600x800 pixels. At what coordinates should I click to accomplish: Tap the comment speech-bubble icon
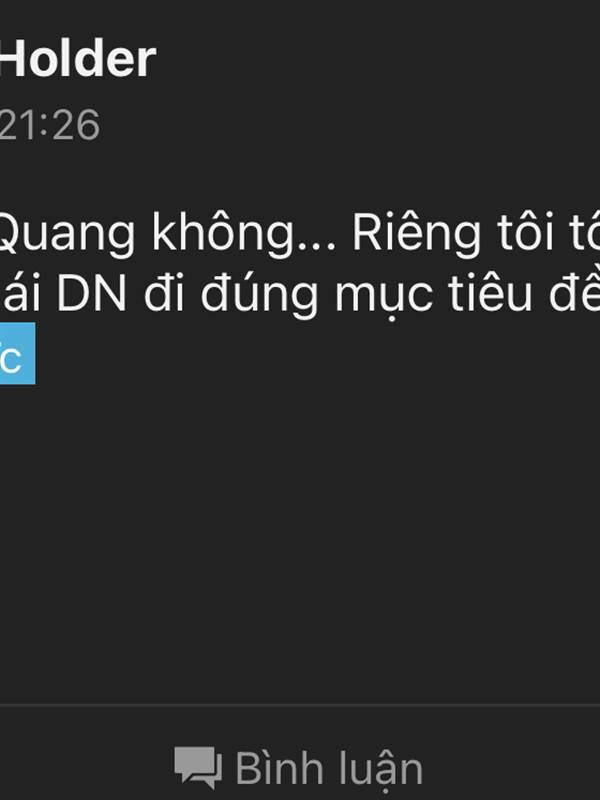pyautogui.click(x=198, y=767)
